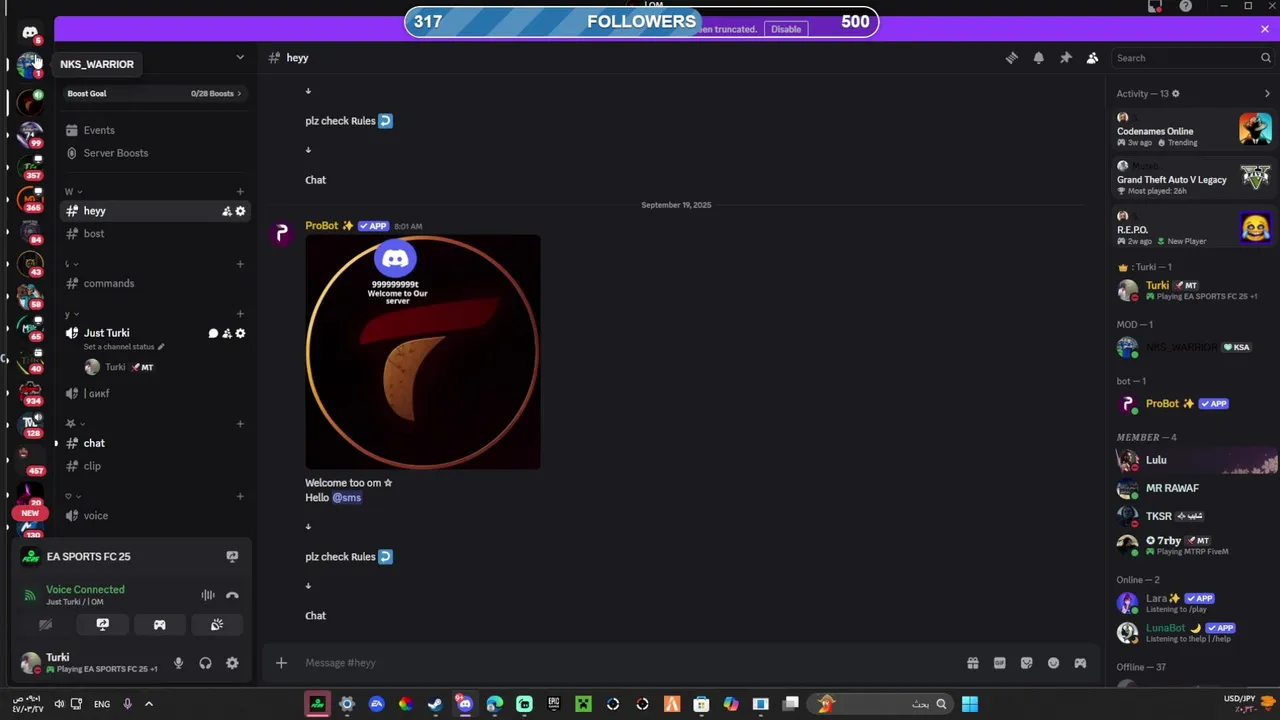The image size is (1280, 720).
Task: Click the @sms mention
Action: point(347,498)
